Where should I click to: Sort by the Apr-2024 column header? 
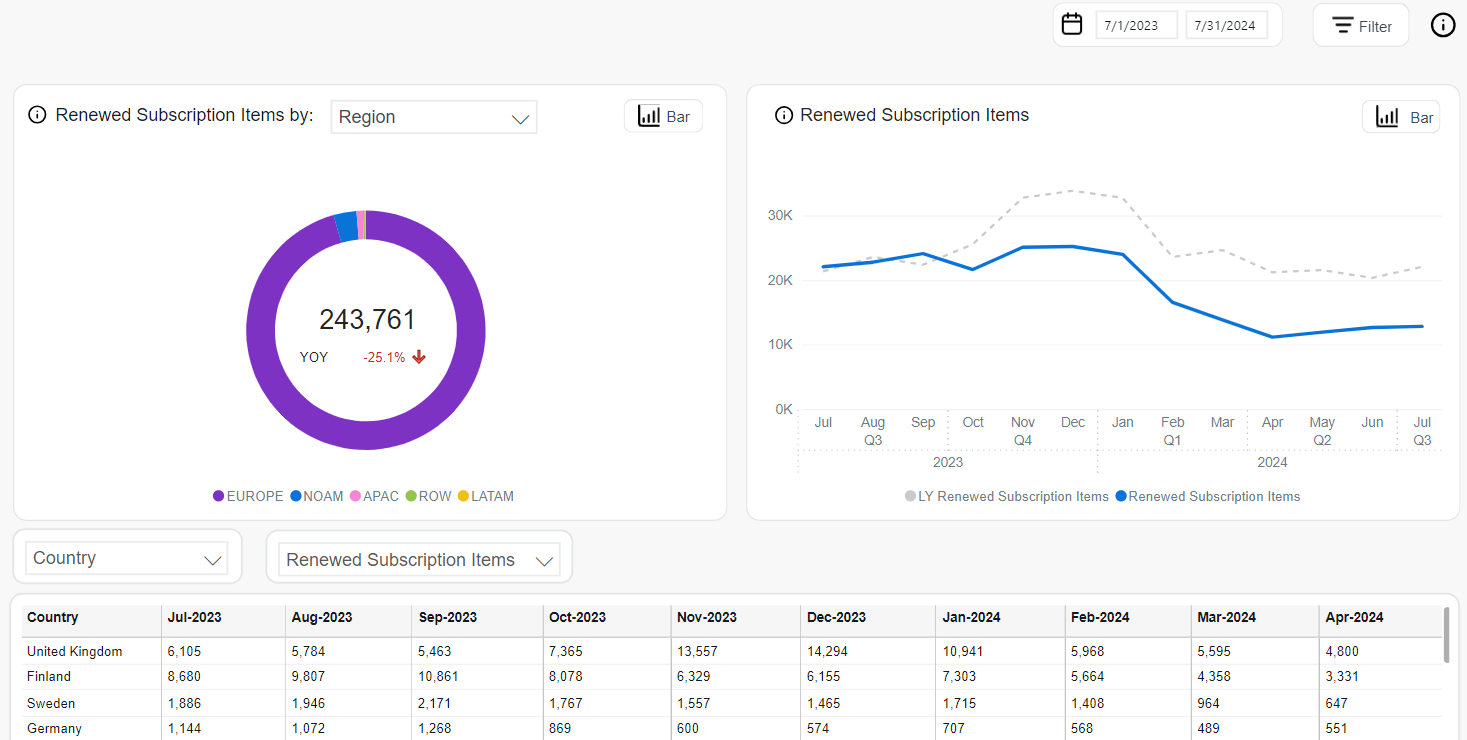1381,618
